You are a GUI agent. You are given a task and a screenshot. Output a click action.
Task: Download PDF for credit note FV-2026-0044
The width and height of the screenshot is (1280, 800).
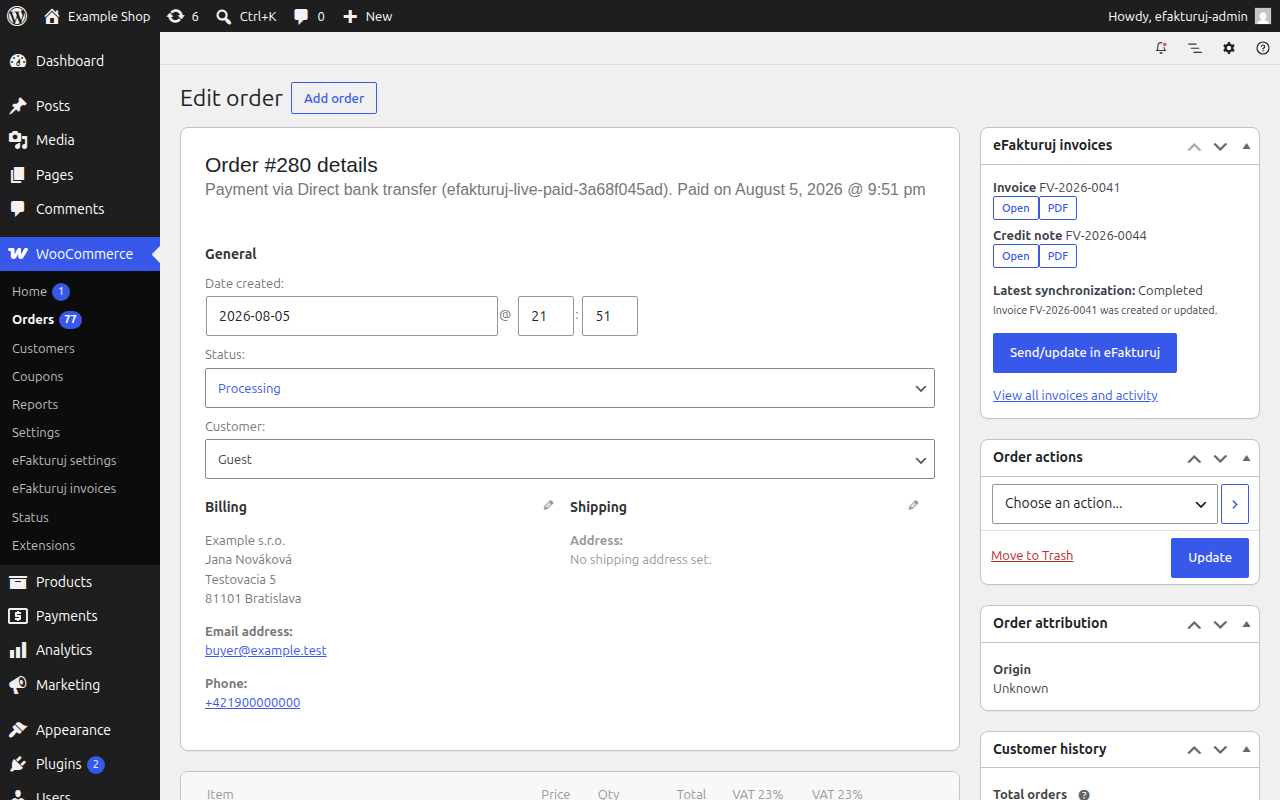pos(1058,256)
